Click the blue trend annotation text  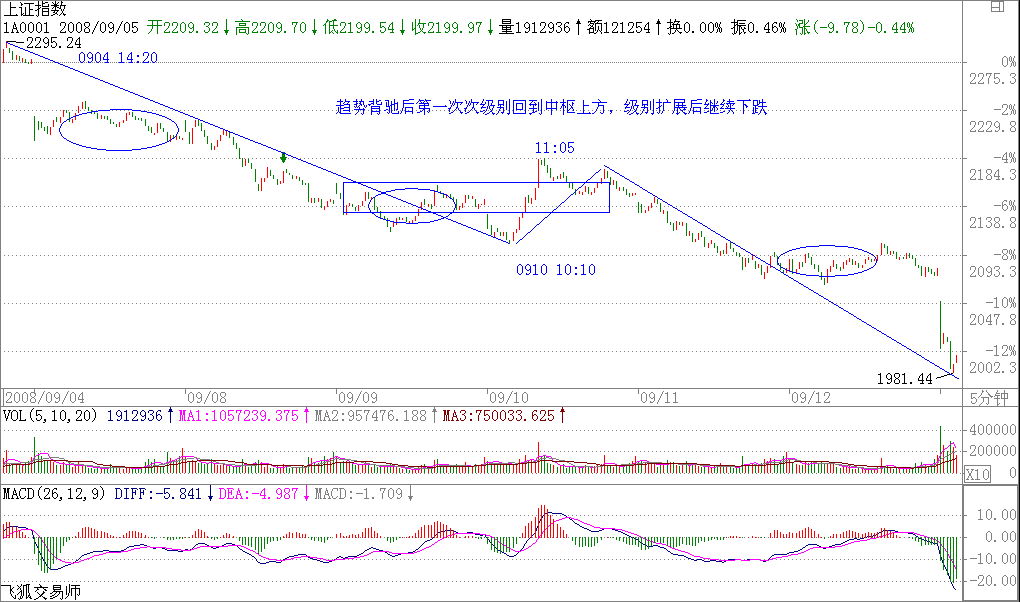click(551, 107)
